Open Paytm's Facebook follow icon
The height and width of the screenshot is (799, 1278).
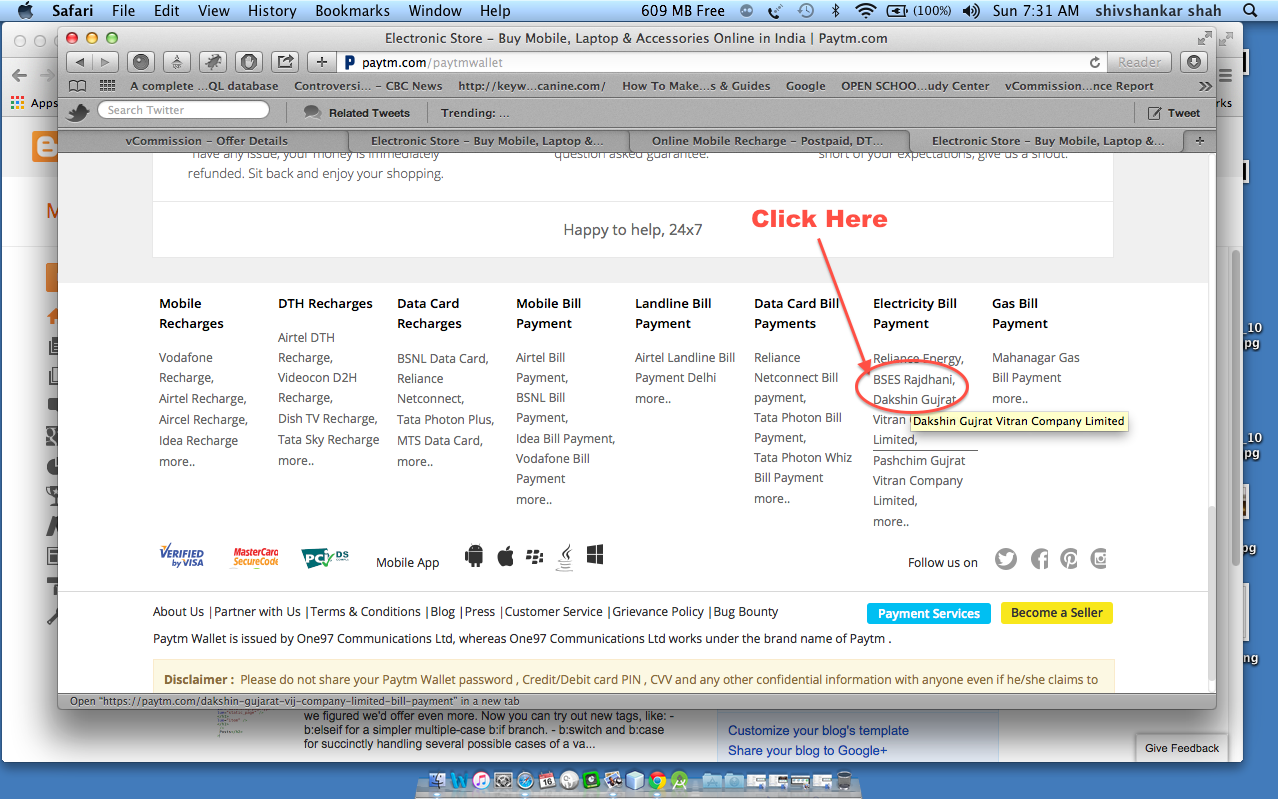[x=1039, y=559]
